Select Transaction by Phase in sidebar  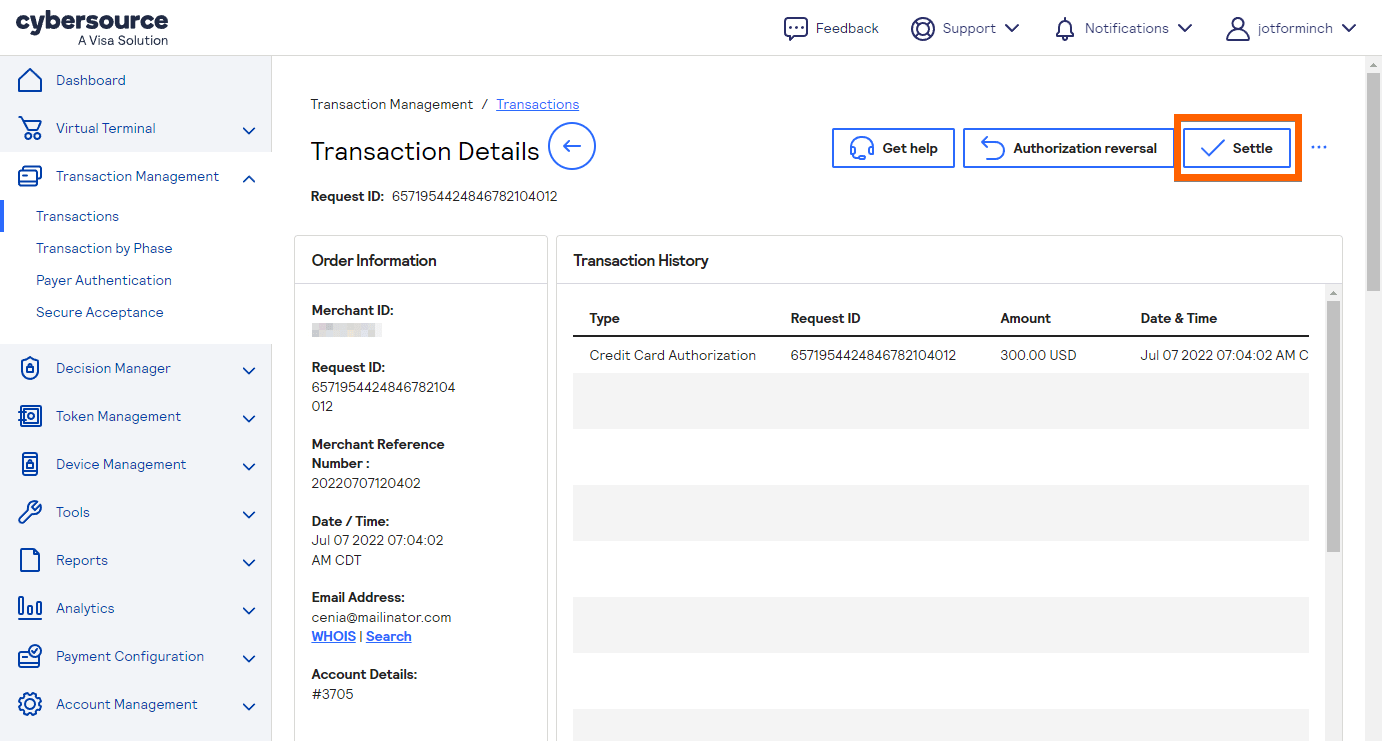pyautogui.click(x=104, y=248)
